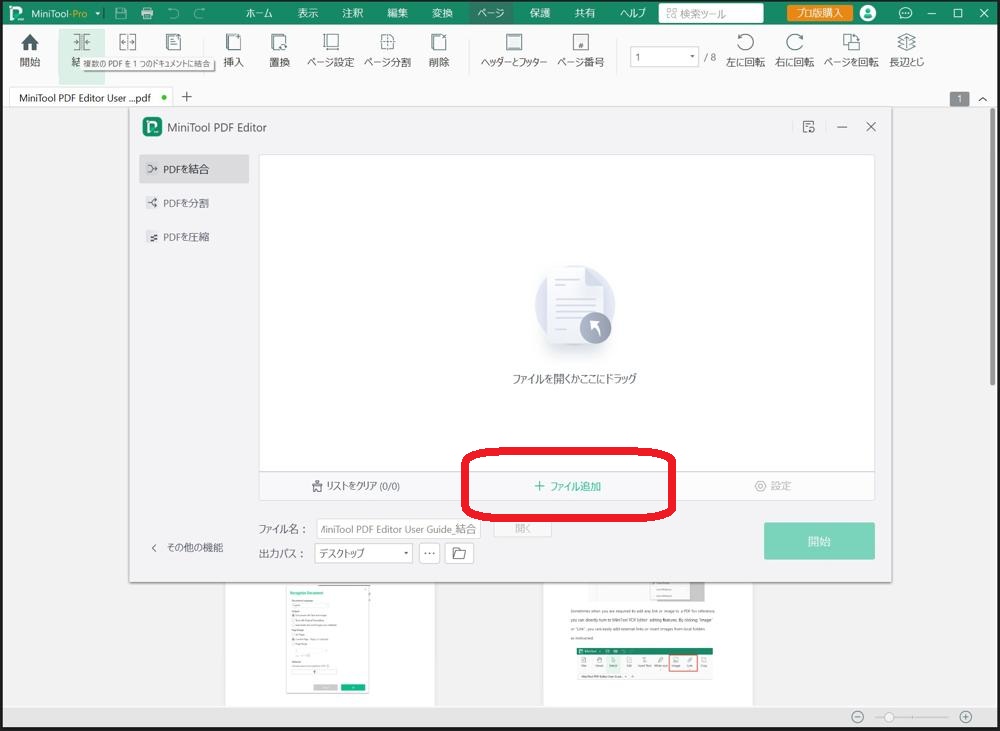
Task: Choose the ページ分割 page split tool
Action: pyautogui.click(x=387, y=51)
